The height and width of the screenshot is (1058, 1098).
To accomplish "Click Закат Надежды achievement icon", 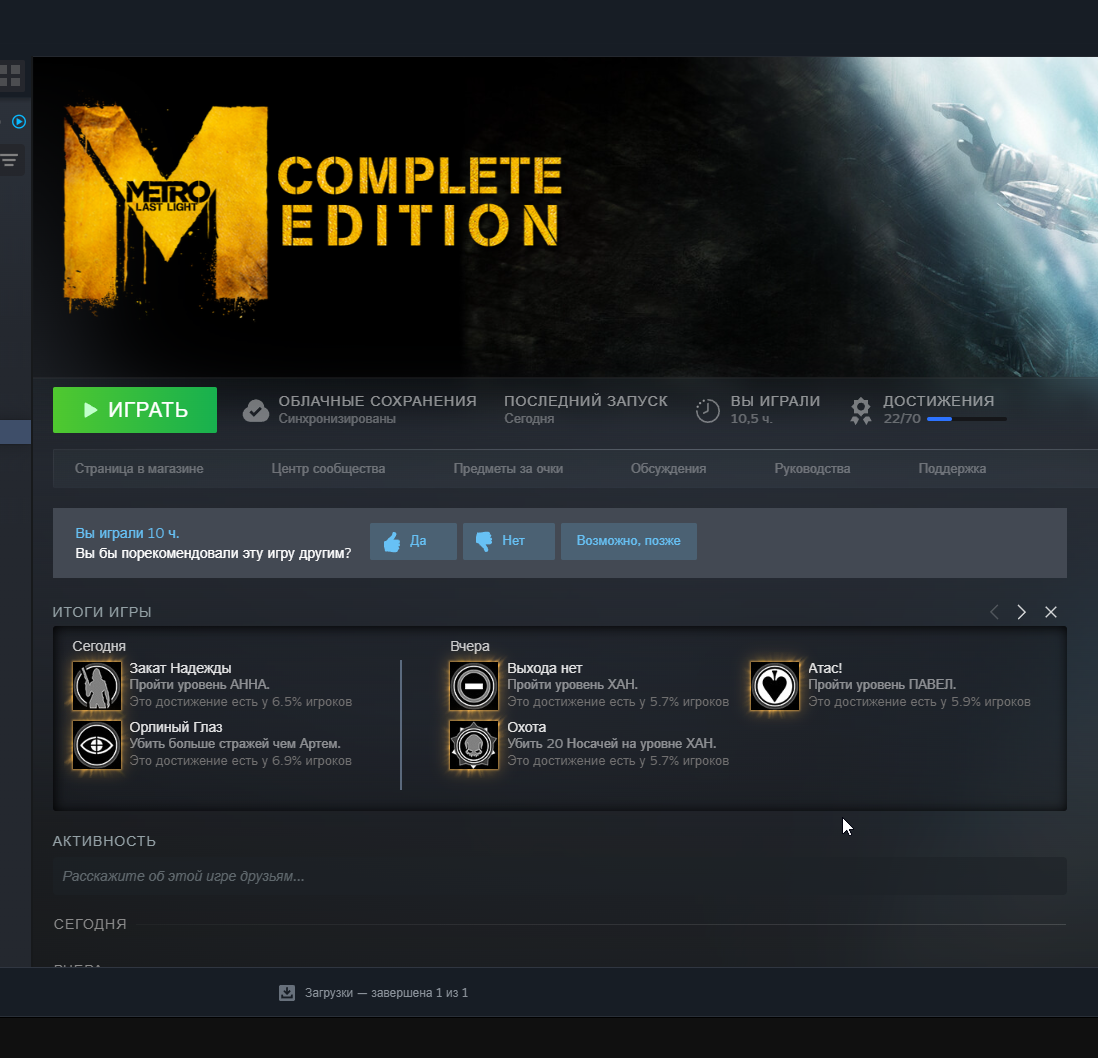I will pyautogui.click(x=97, y=685).
